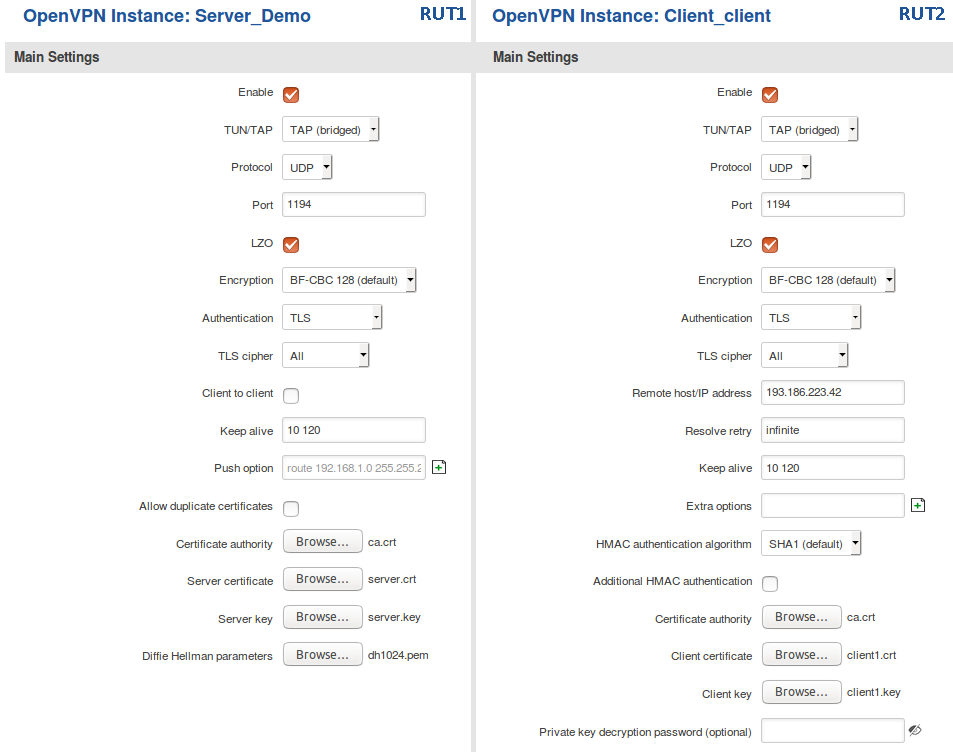
Task: Click the dh1024.pem file name
Action: 398,655
